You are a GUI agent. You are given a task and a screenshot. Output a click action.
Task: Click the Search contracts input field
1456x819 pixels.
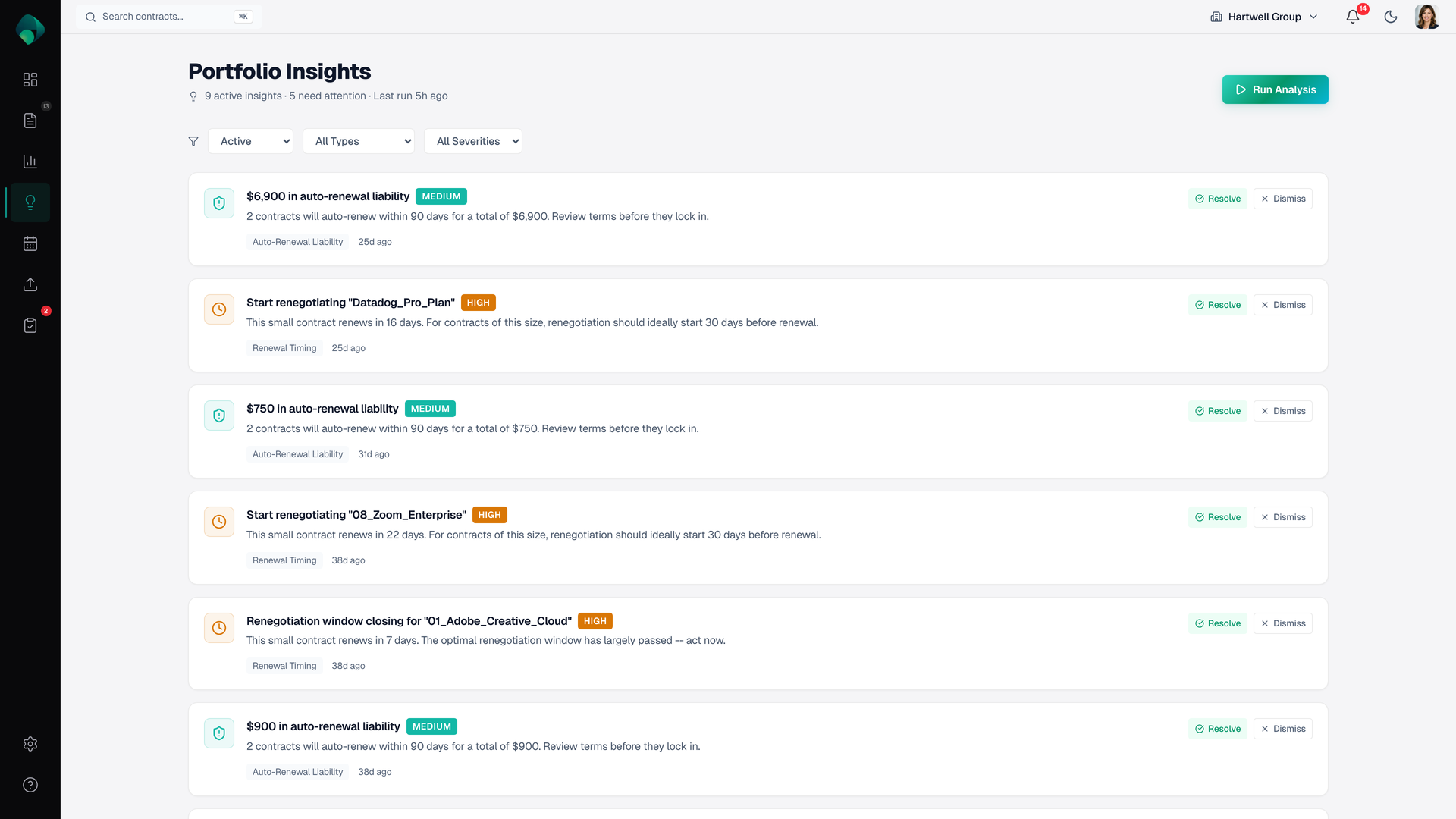tap(167, 17)
